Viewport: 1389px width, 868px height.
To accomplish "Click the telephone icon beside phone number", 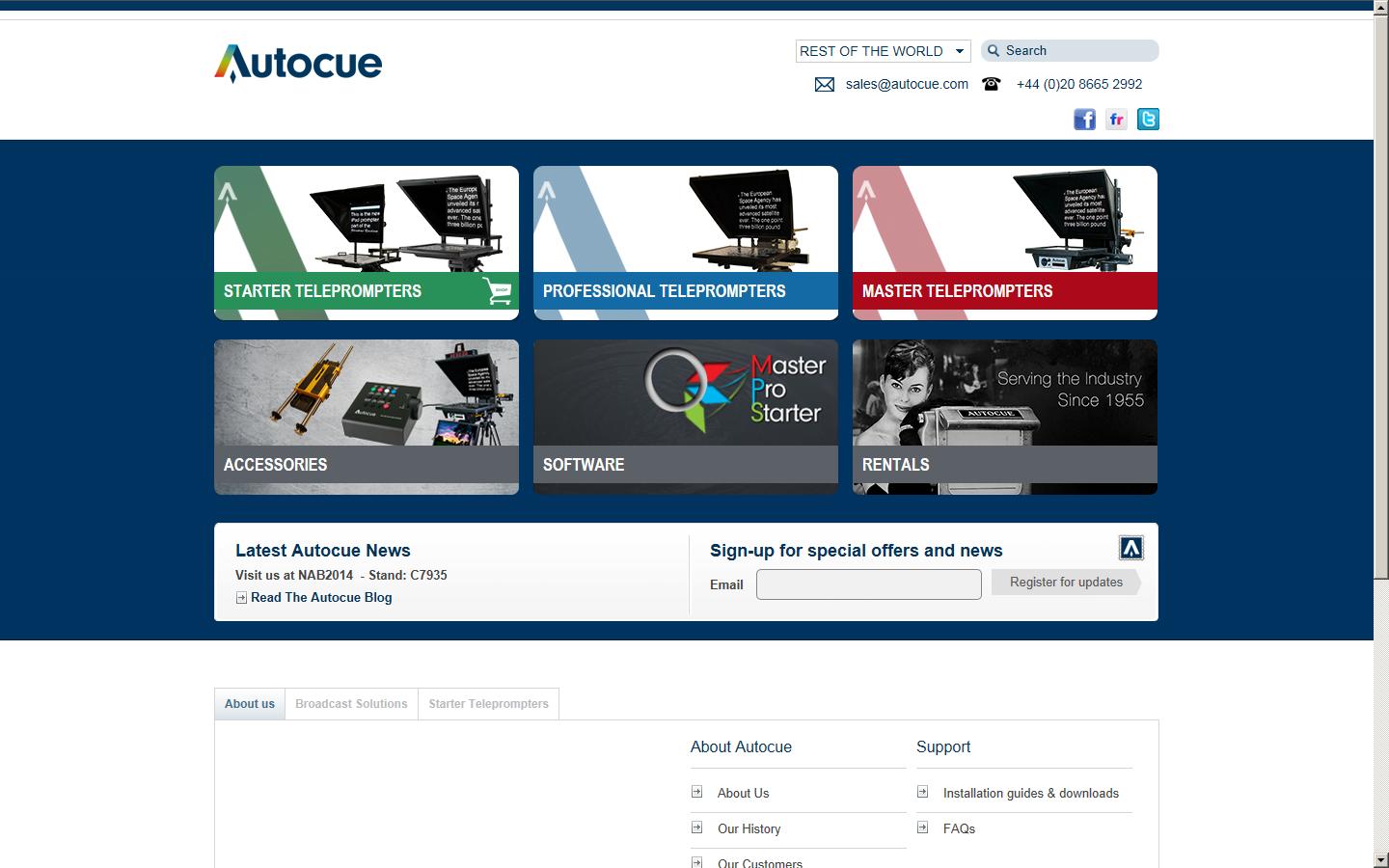I will coord(991,84).
